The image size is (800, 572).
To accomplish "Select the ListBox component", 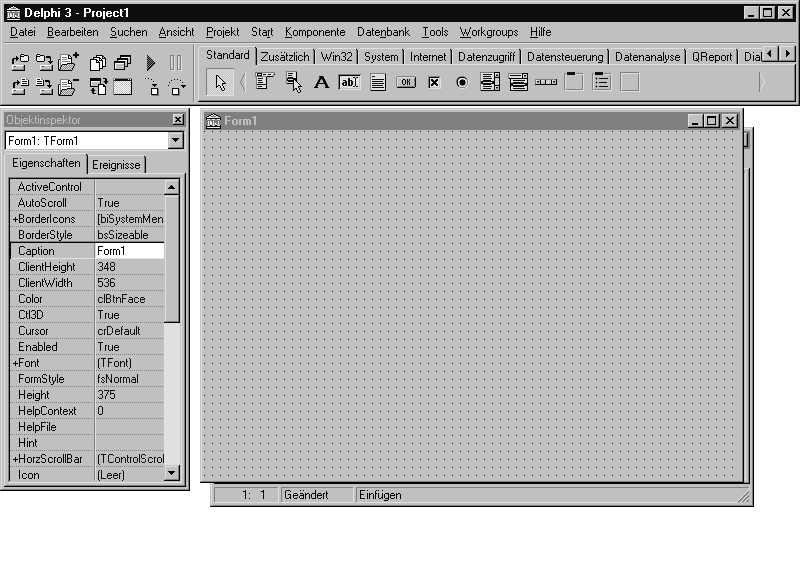I will tap(490, 82).
